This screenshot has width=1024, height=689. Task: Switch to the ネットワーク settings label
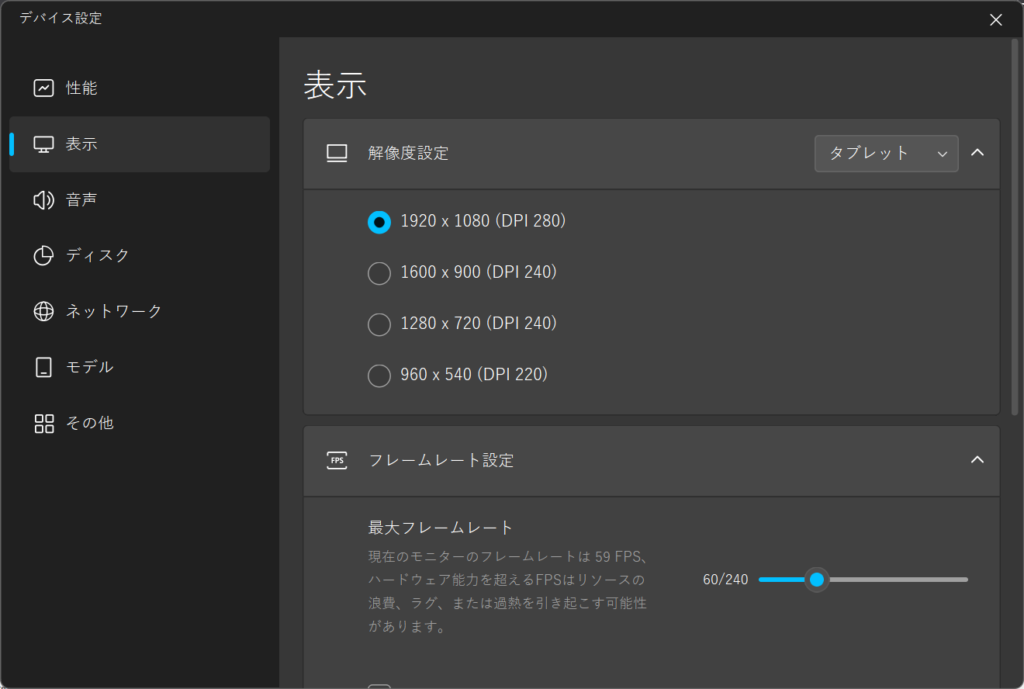[x=114, y=311]
